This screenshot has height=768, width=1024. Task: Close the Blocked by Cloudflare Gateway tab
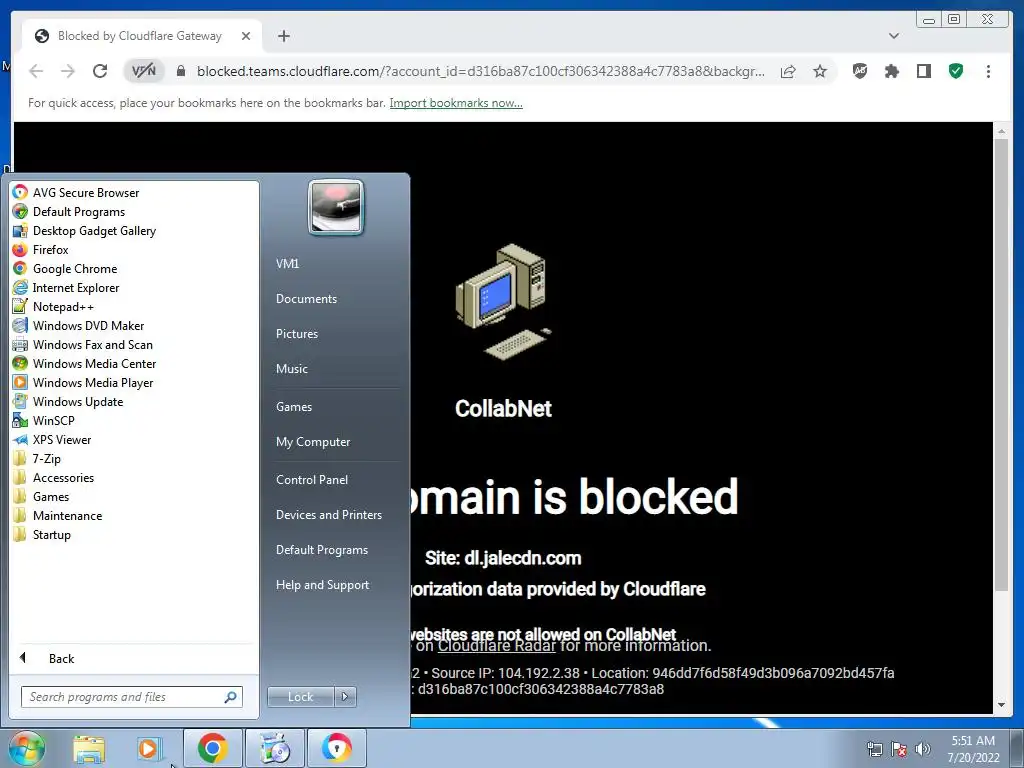246,37
